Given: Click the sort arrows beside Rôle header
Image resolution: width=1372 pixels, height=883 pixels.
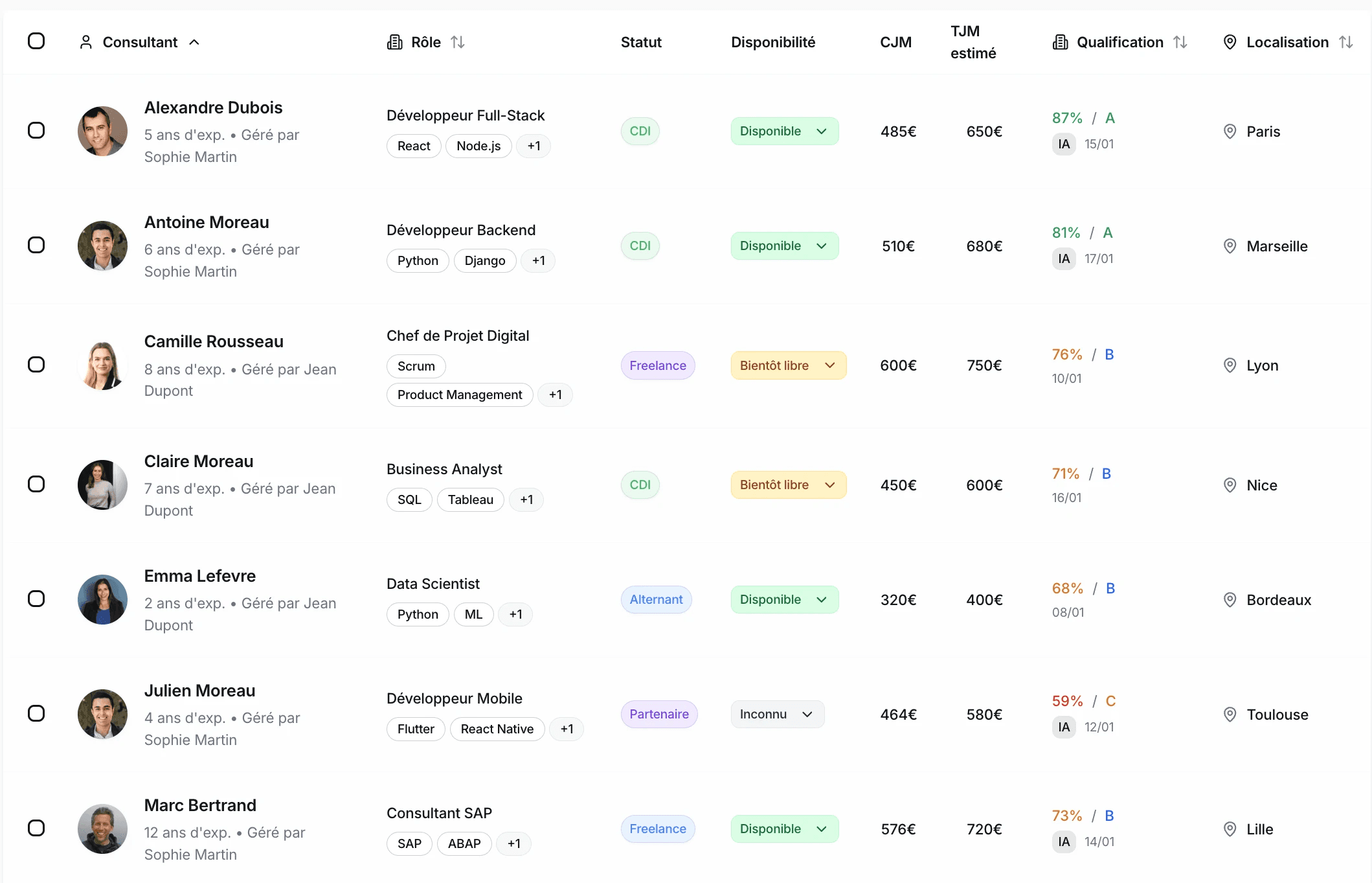Looking at the screenshot, I should point(458,42).
